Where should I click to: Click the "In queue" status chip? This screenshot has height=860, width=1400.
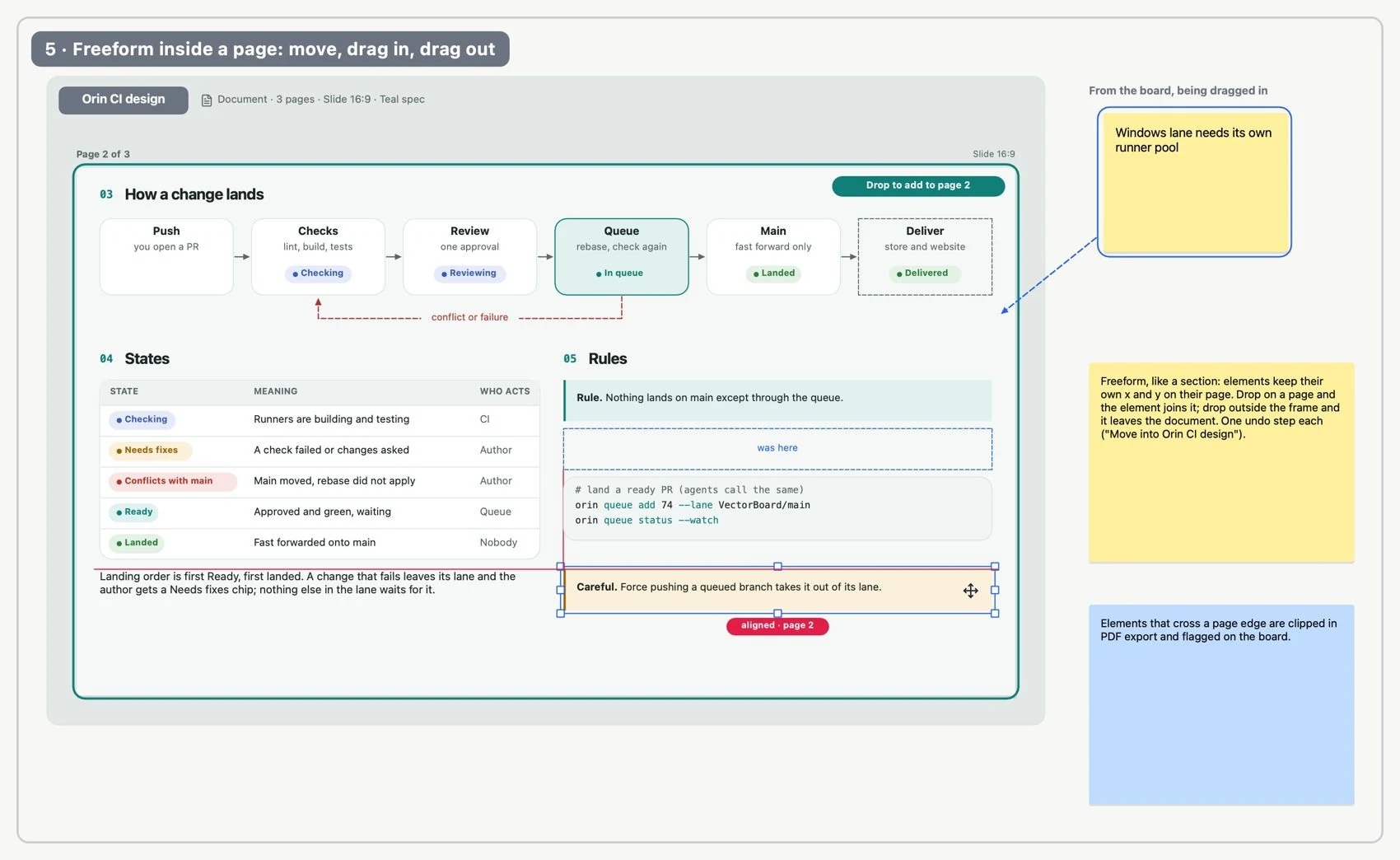click(621, 273)
